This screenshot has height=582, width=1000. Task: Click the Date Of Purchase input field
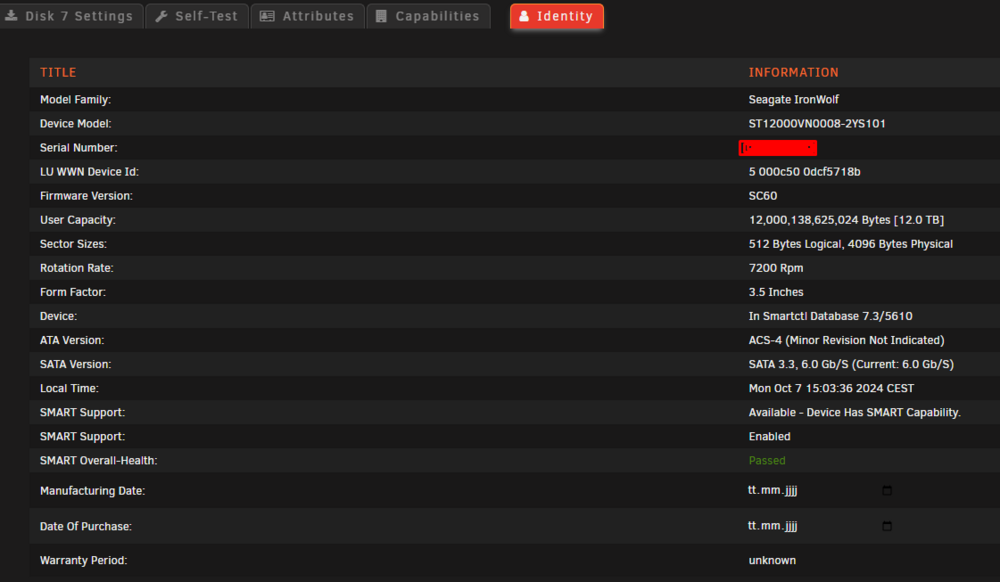820,526
